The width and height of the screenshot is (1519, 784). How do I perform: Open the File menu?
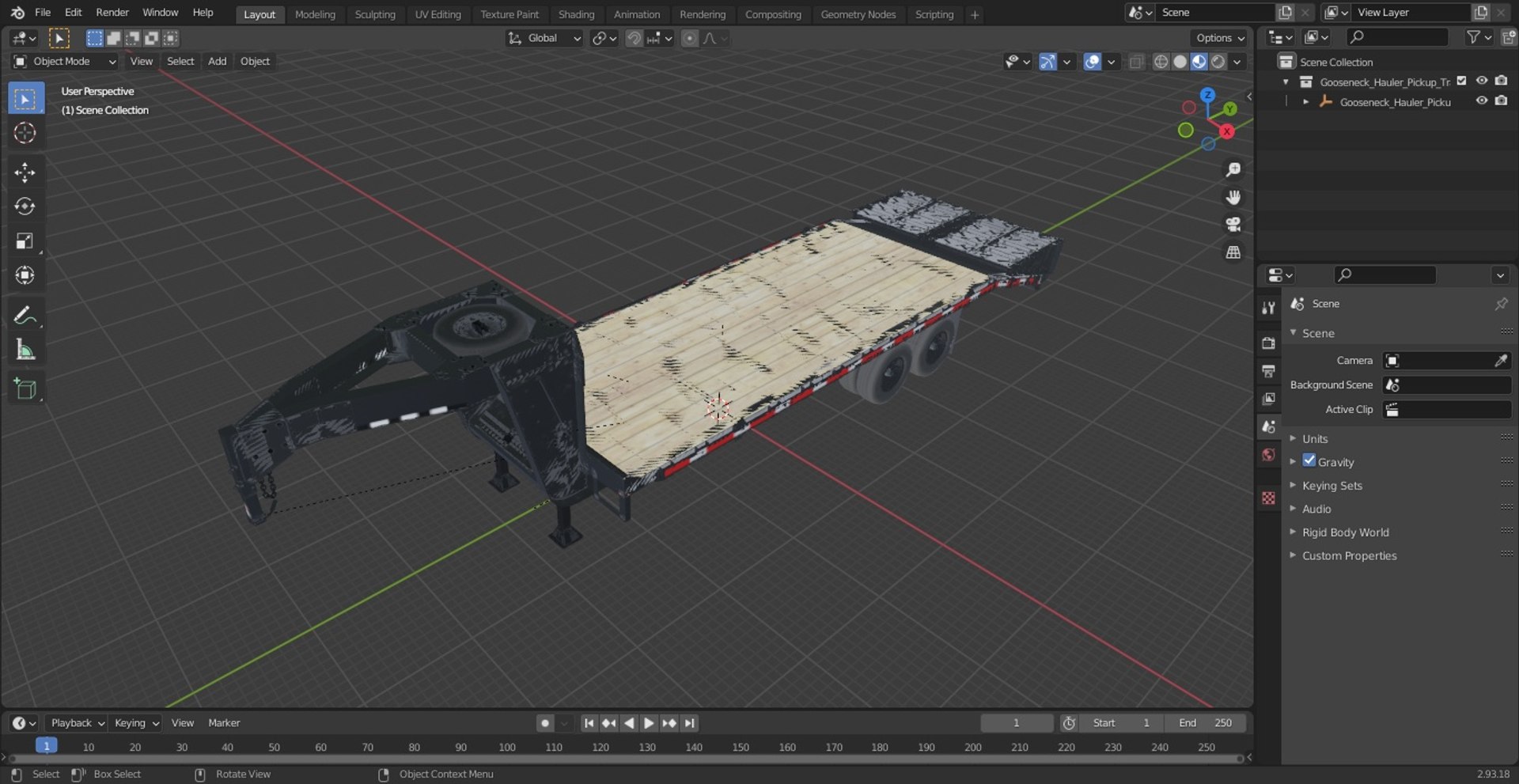[x=43, y=13]
